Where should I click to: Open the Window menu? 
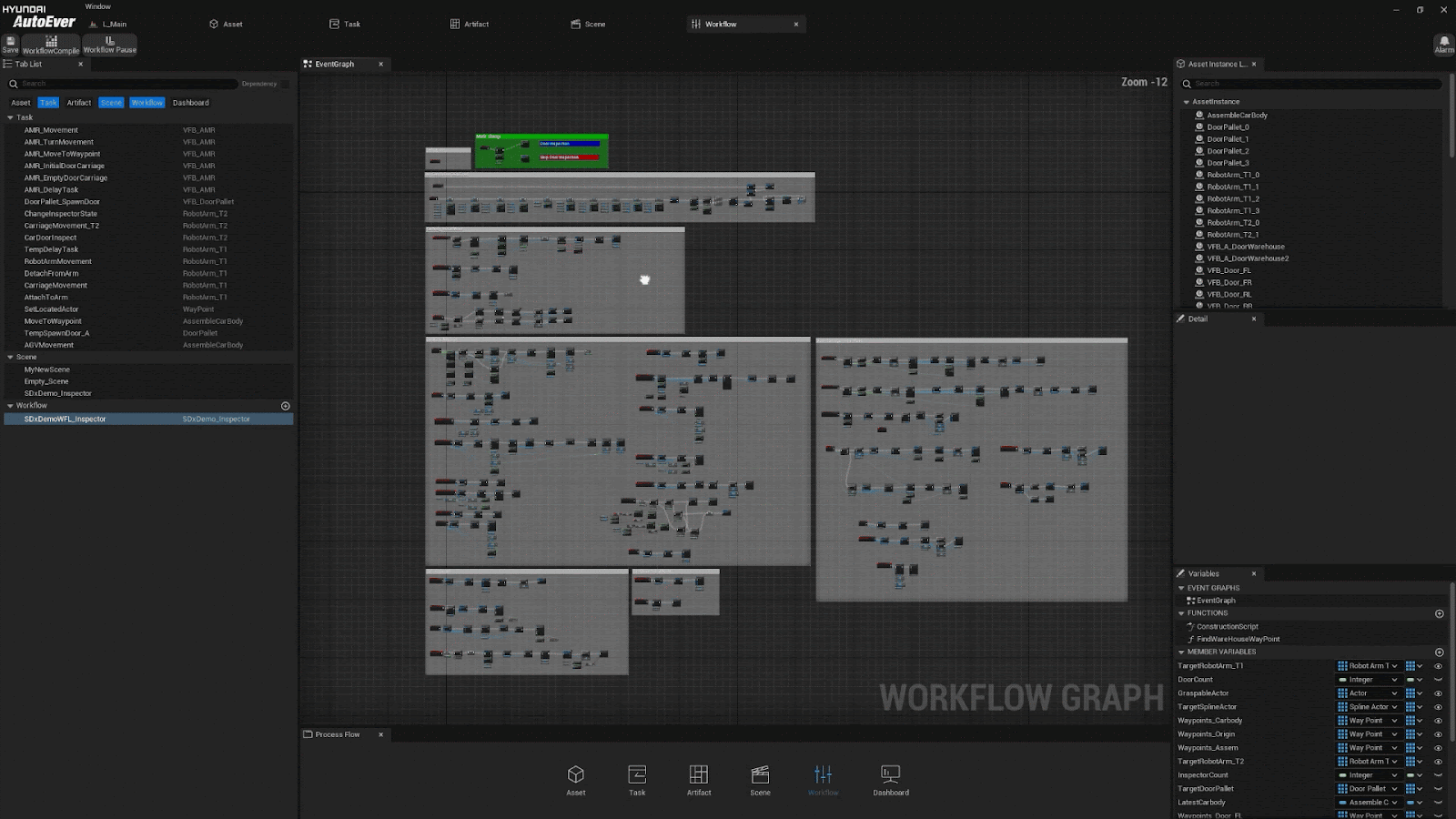coord(97,6)
